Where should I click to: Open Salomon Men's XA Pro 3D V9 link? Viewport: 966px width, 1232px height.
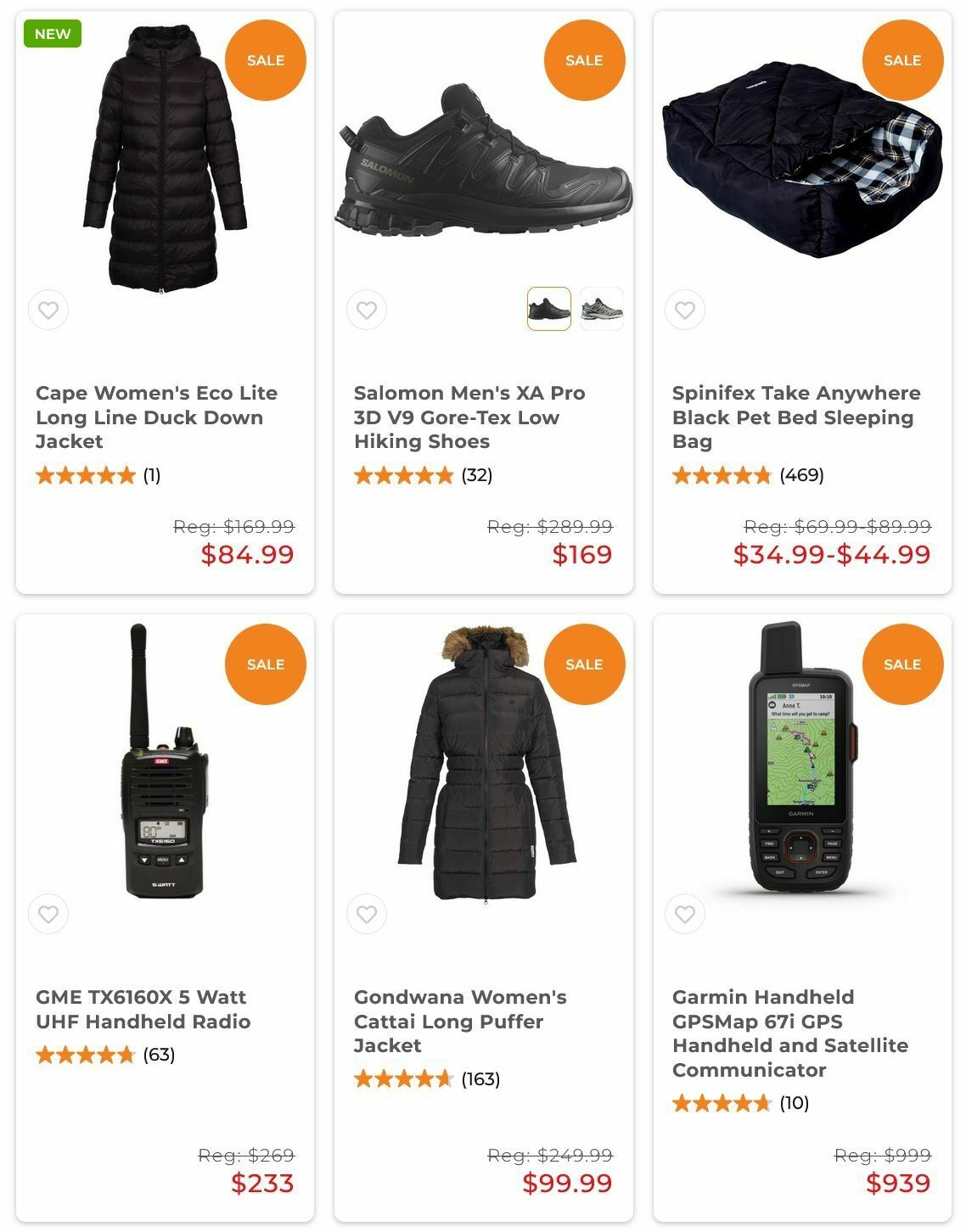[469, 417]
